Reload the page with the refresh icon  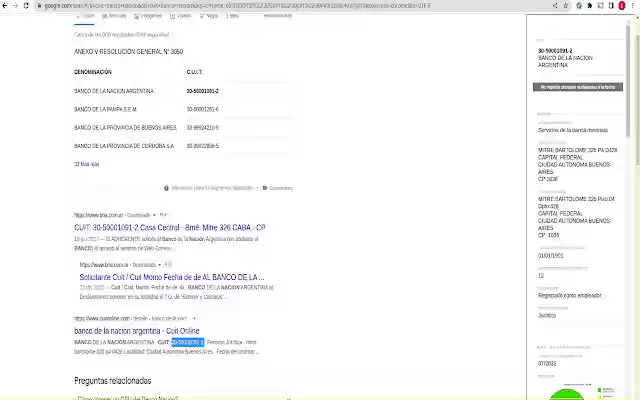pos(26,6)
